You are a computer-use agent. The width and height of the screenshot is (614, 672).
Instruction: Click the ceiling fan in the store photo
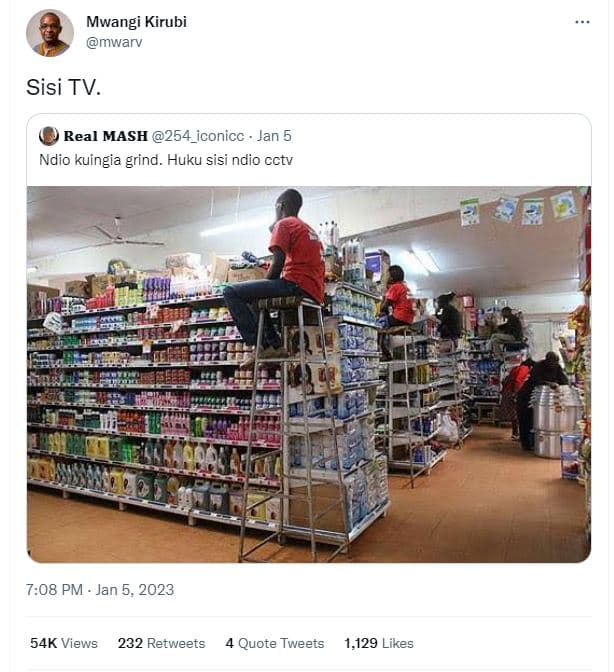[x=122, y=235]
